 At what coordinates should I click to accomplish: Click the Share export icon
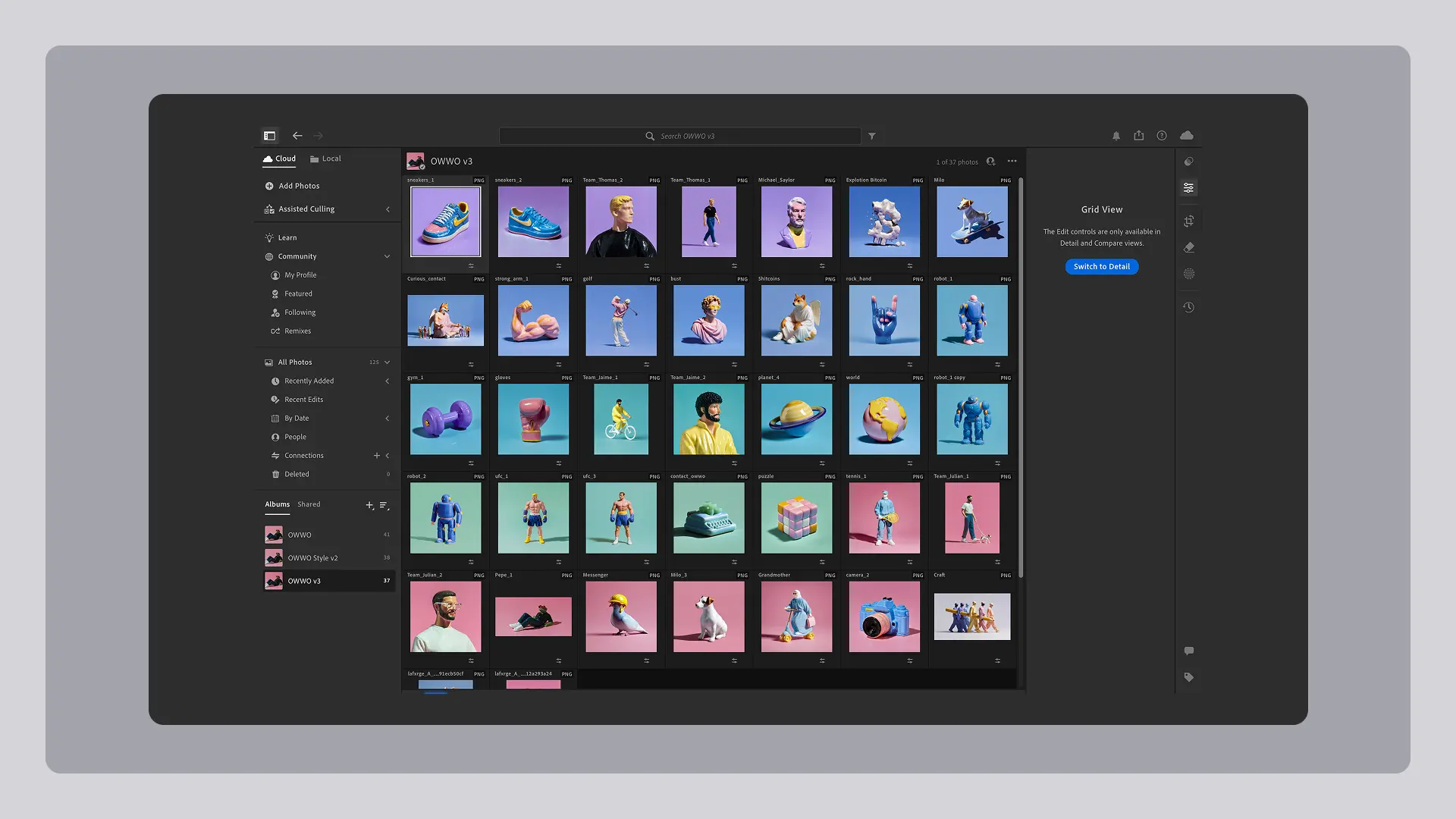pos(1138,136)
